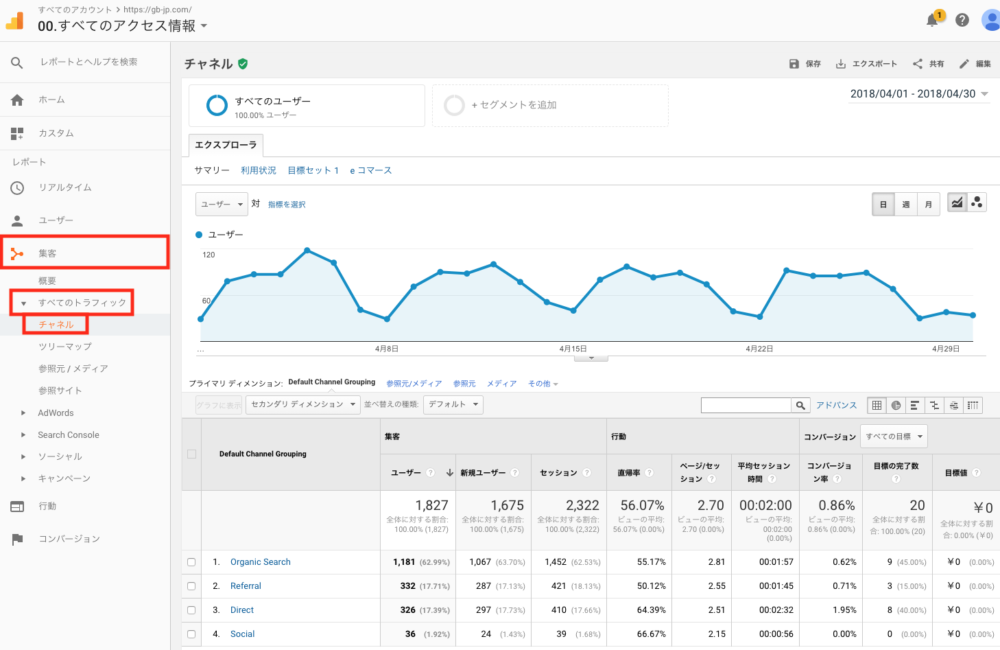
Task: Click the table search magnifier icon
Action: [800, 405]
